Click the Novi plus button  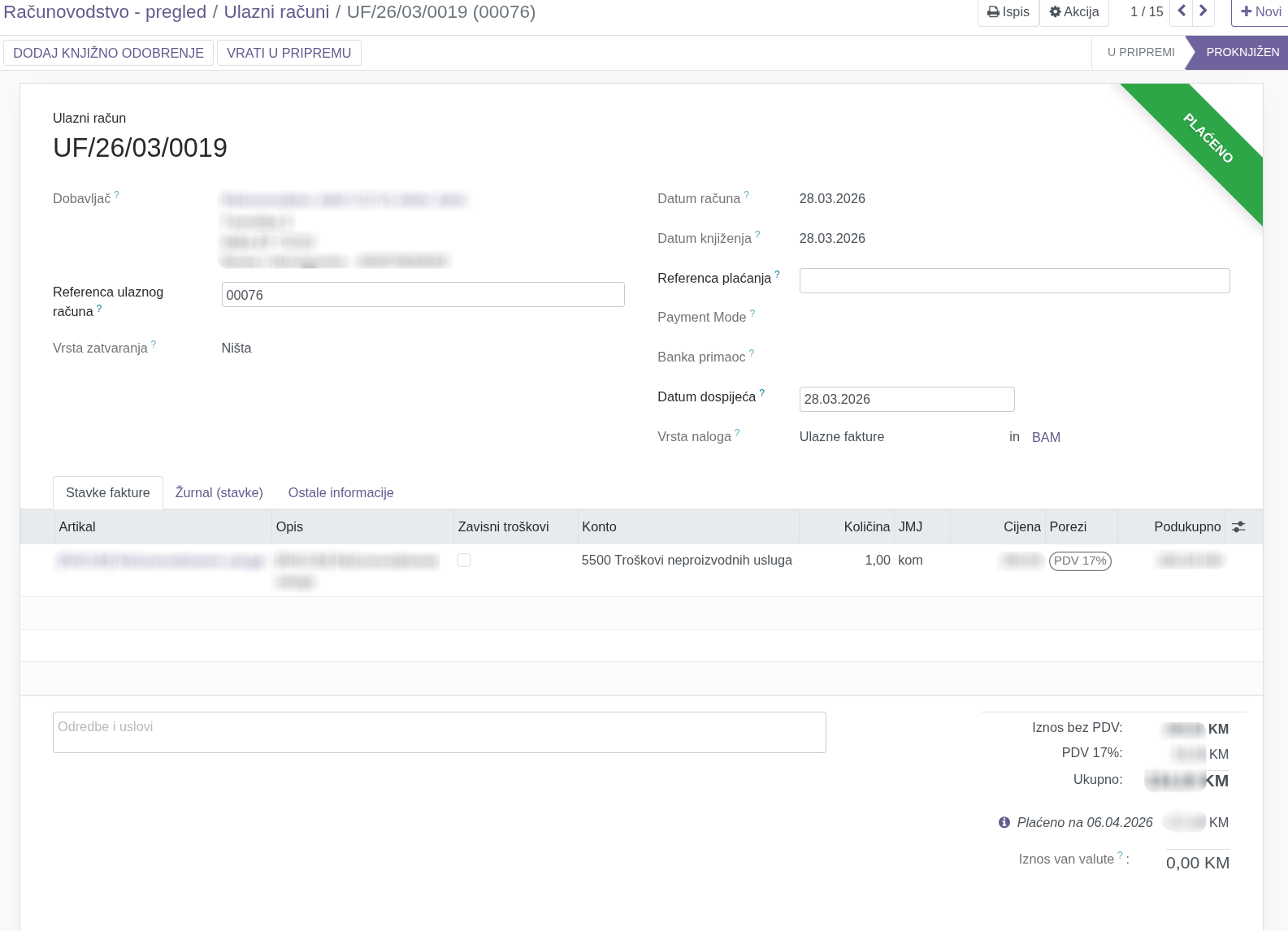pyautogui.click(x=1260, y=12)
